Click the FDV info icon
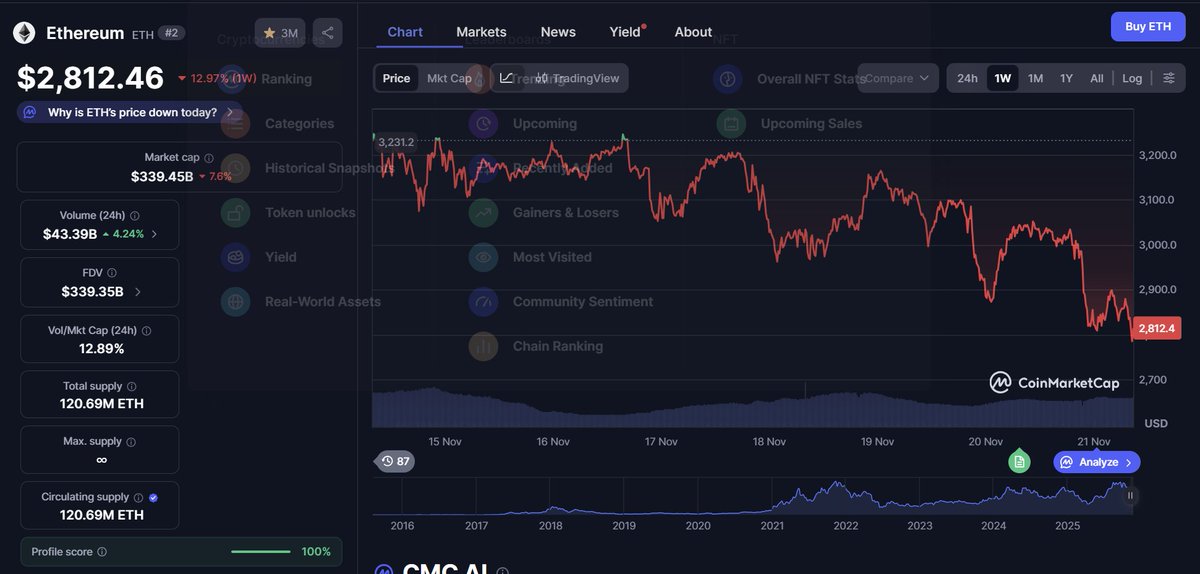The height and width of the screenshot is (574, 1200). [x=112, y=273]
